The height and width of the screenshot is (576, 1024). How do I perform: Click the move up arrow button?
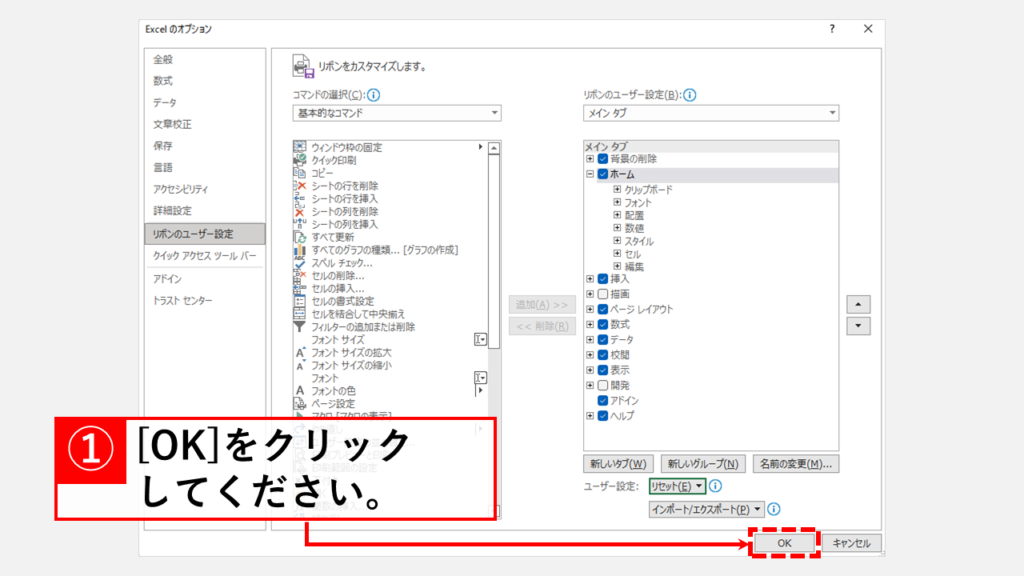coord(858,304)
